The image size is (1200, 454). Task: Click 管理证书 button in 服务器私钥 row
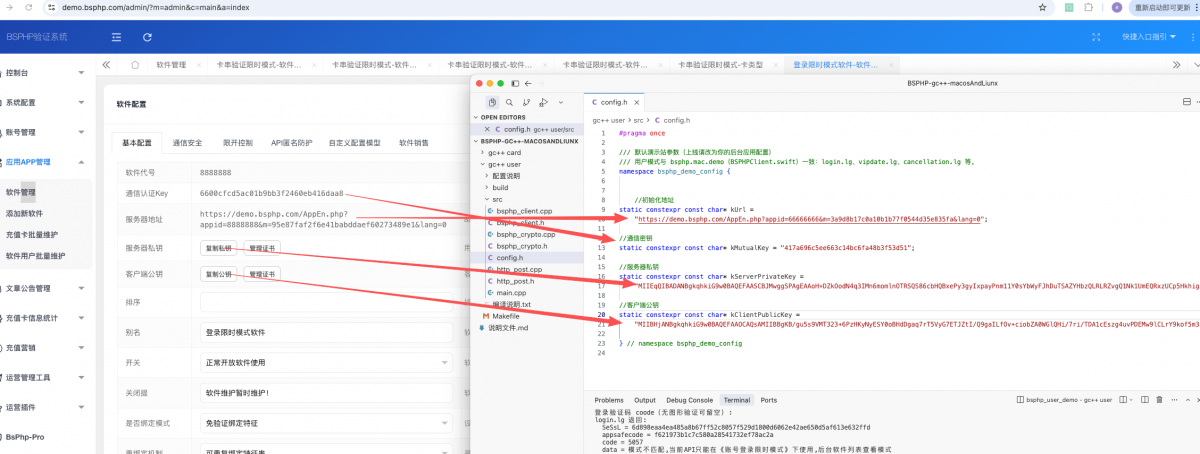coord(262,247)
